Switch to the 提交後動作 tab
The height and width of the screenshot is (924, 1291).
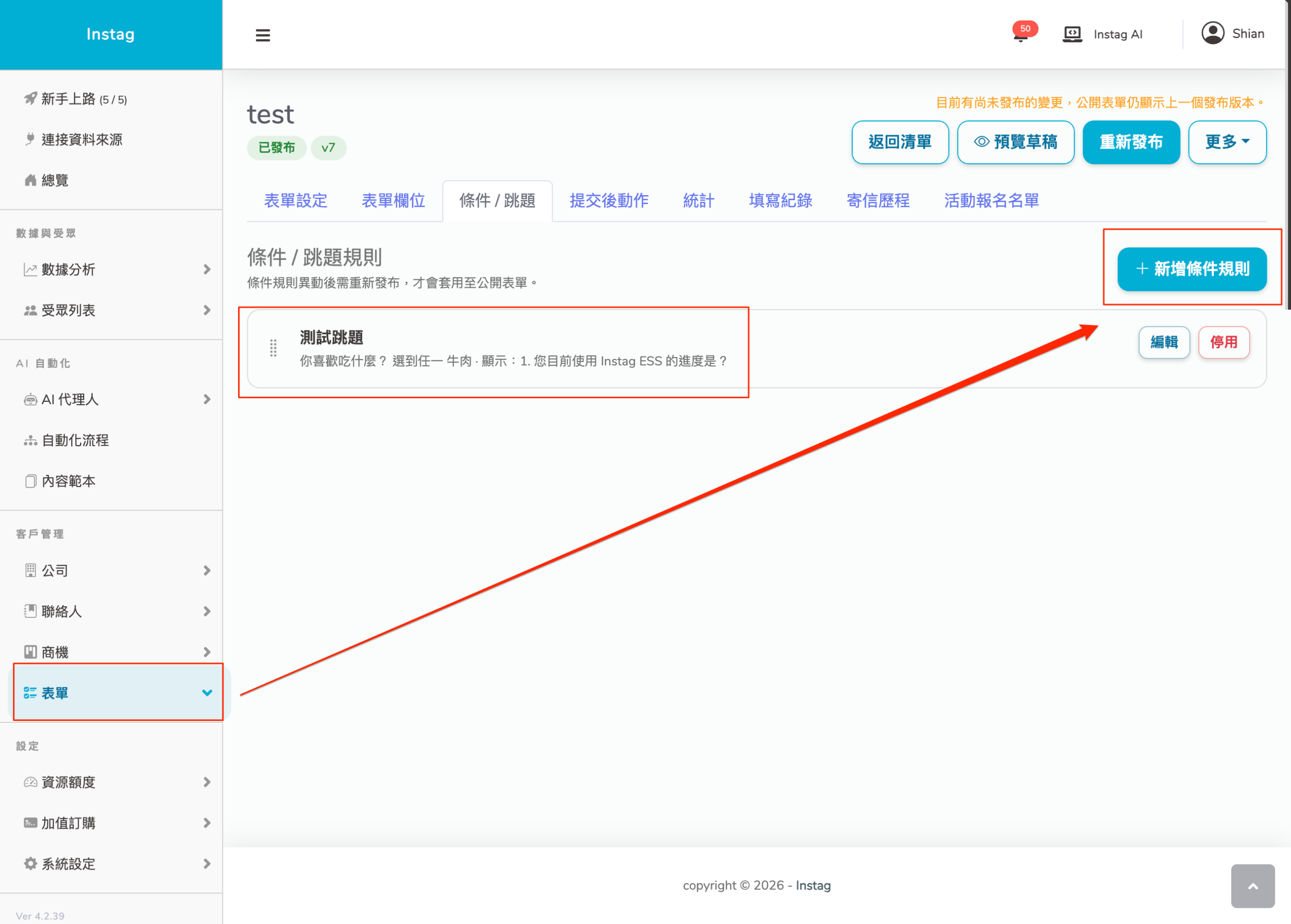click(609, 201)
